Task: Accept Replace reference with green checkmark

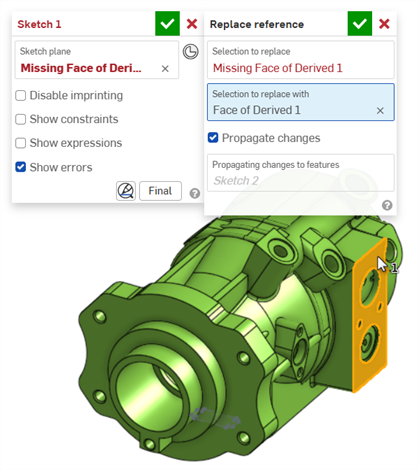Action: [x=360, y=24]
